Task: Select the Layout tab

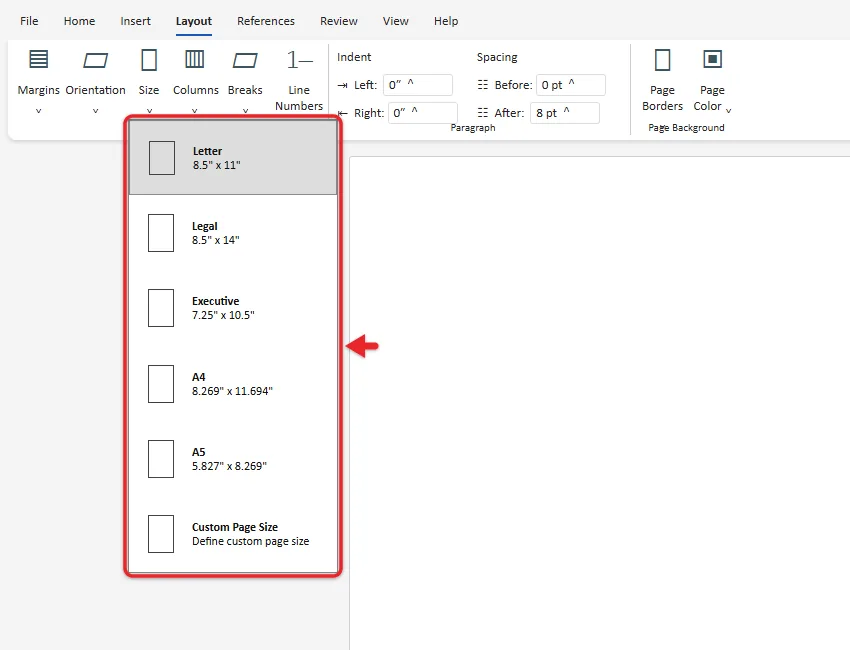Action: 194,21
